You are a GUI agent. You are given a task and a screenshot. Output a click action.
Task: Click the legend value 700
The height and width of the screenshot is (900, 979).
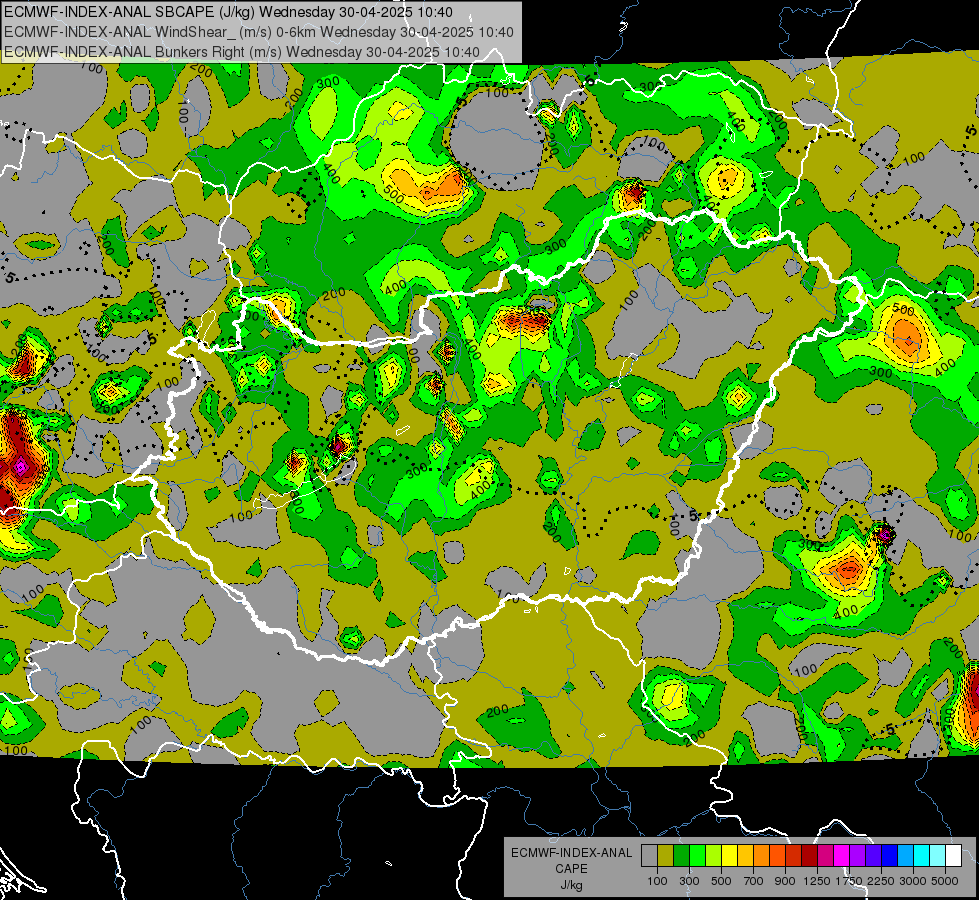click(x=754, y=881)
